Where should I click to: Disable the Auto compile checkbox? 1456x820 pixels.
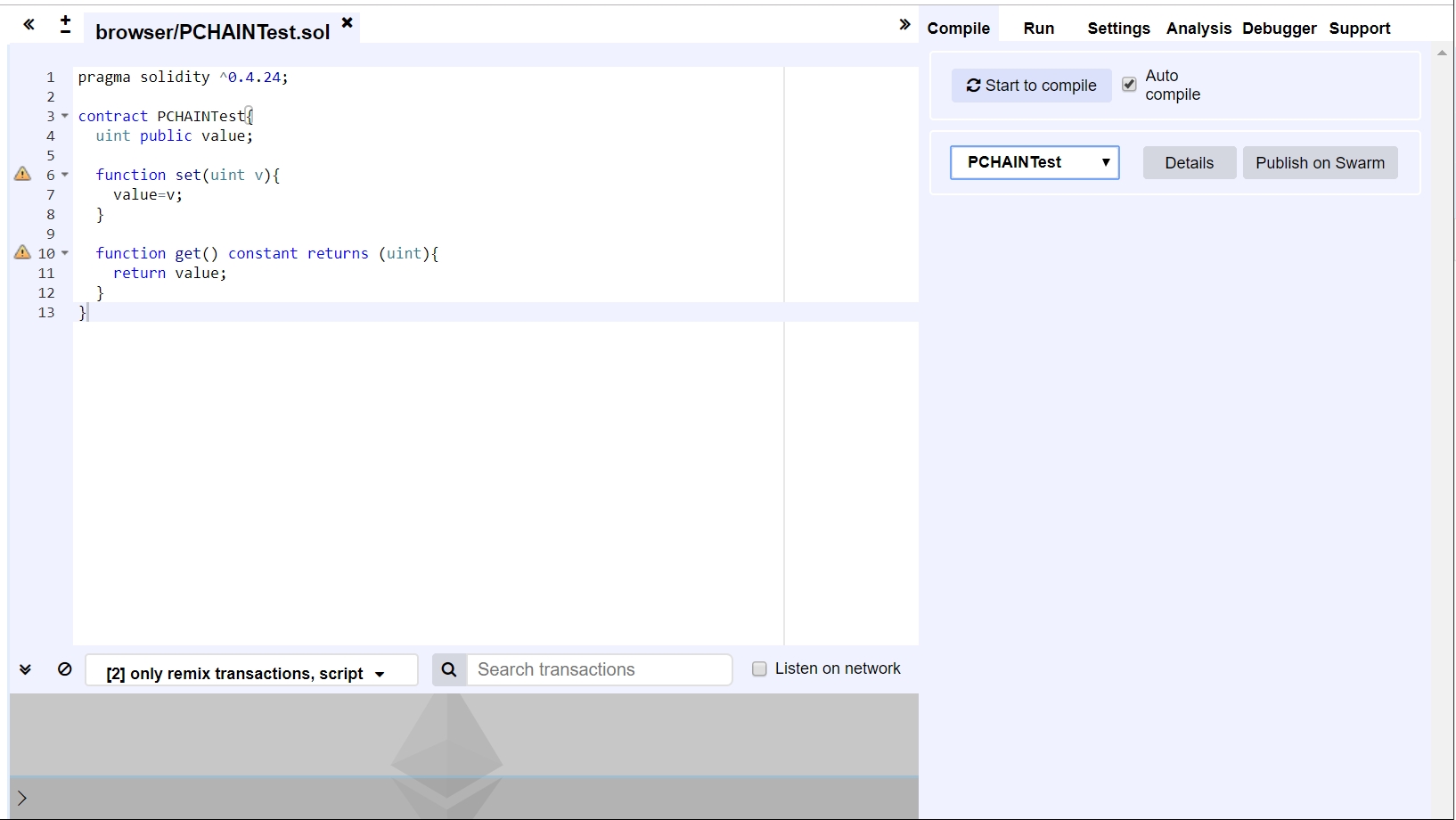1129,84
